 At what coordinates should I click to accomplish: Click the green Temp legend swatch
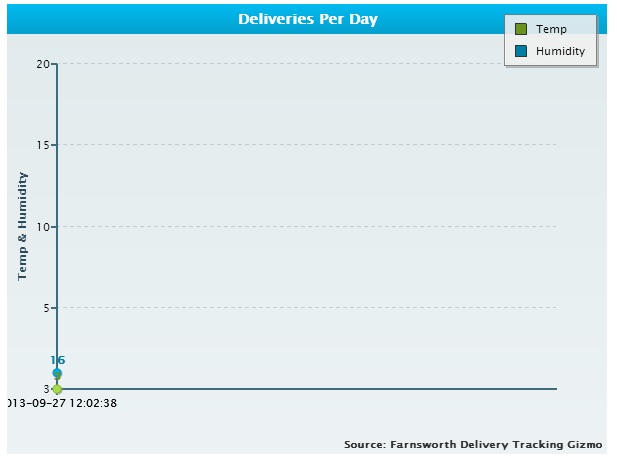[521, 29]
